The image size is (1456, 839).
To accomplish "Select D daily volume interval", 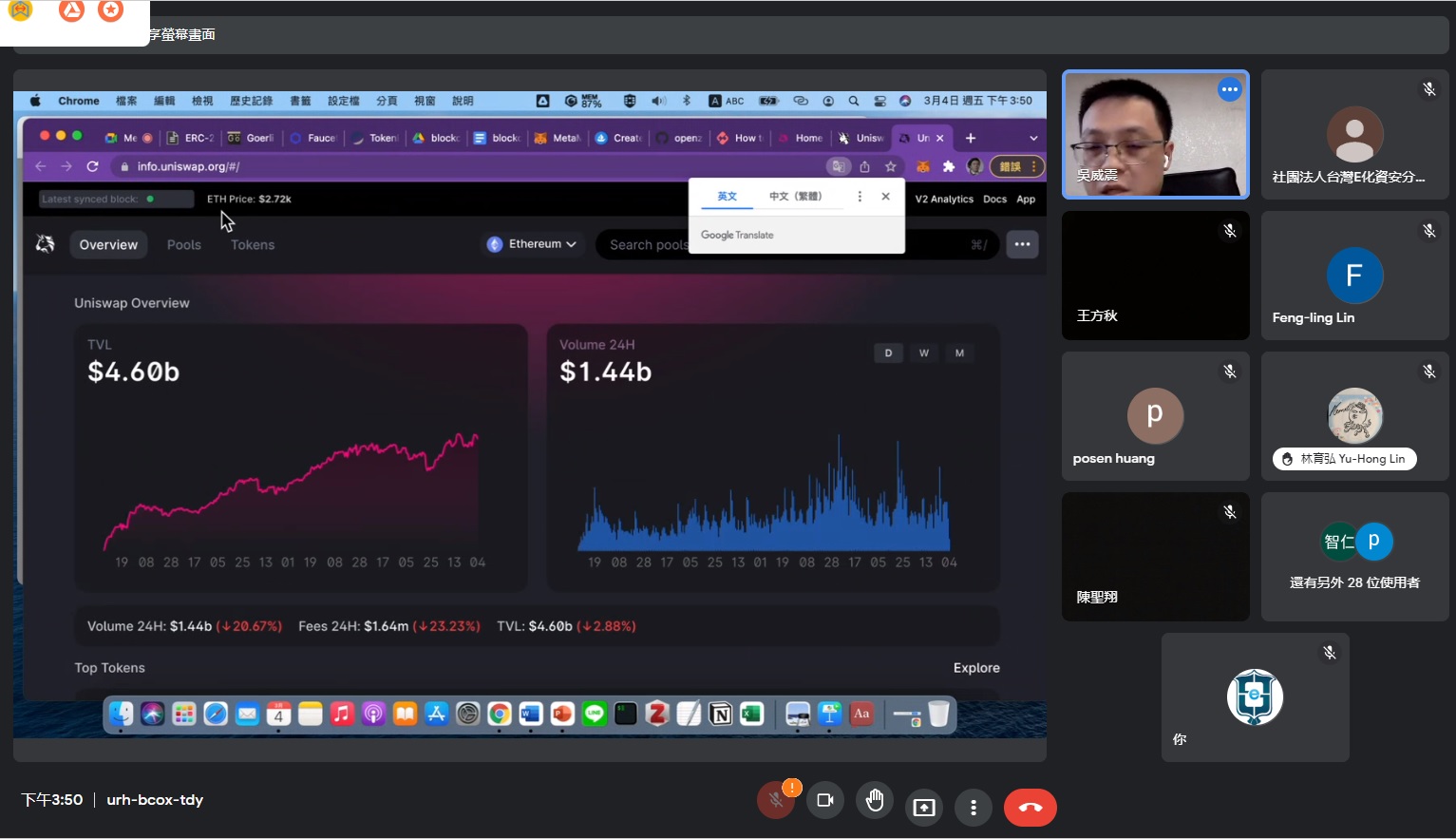I will pyautogui.click(x=888, y=353).
